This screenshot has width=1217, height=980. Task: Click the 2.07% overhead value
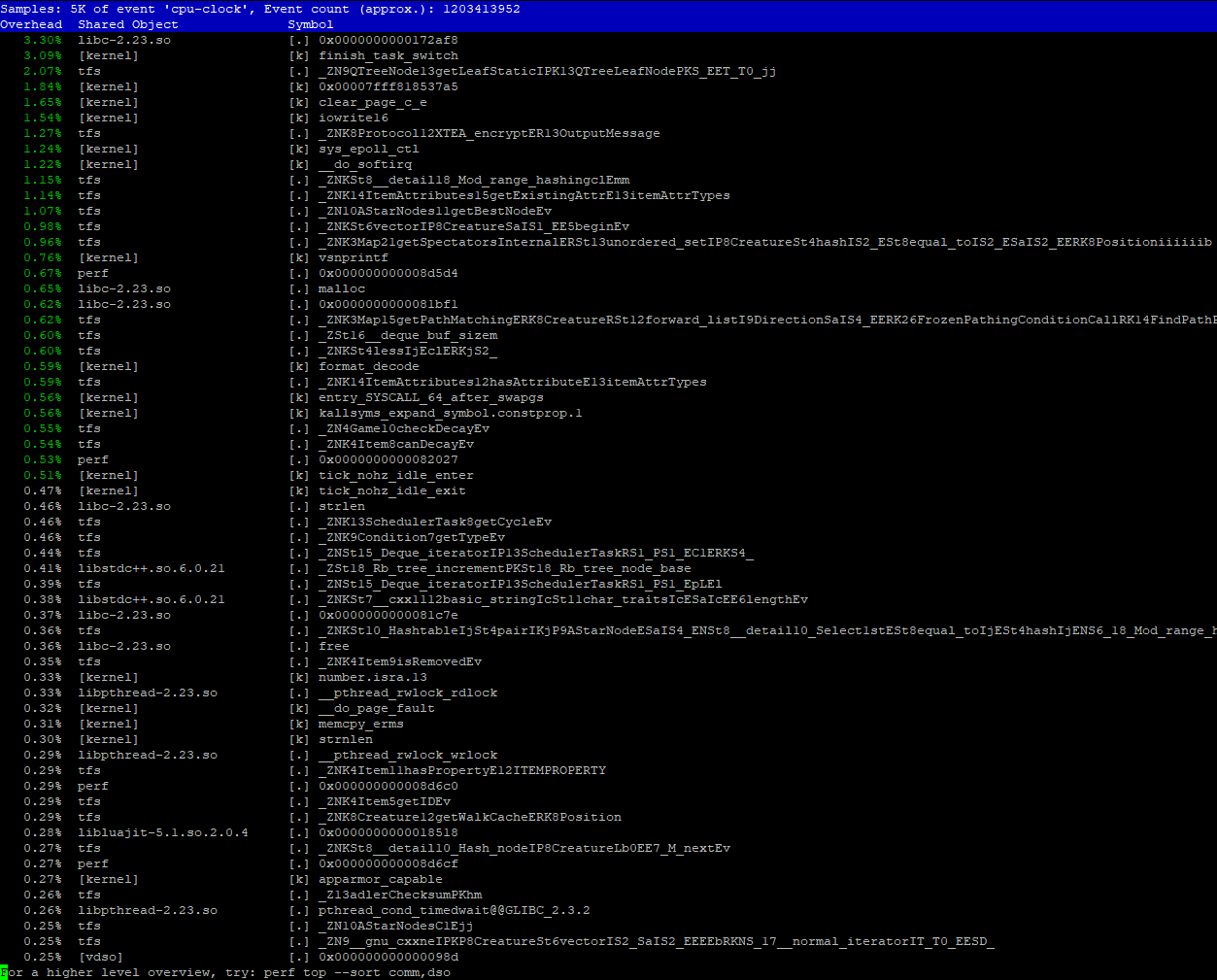pyautogui.click(x=43, y=71)
